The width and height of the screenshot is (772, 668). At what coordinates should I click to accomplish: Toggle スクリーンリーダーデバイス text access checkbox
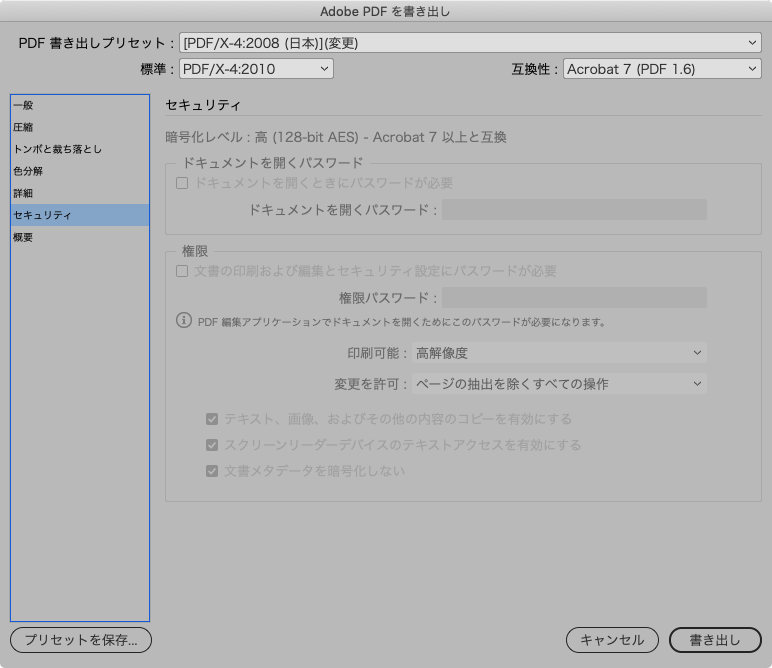212,445
